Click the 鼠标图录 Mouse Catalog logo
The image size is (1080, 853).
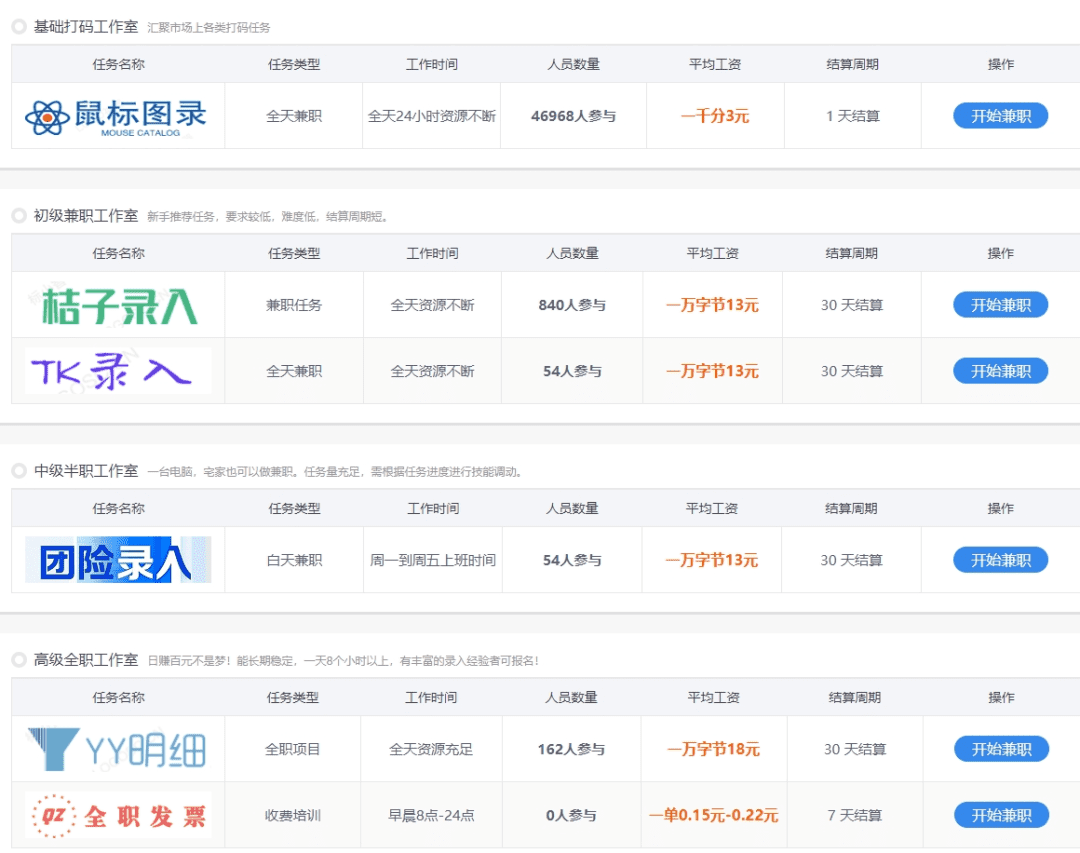[x=116, y=117]
